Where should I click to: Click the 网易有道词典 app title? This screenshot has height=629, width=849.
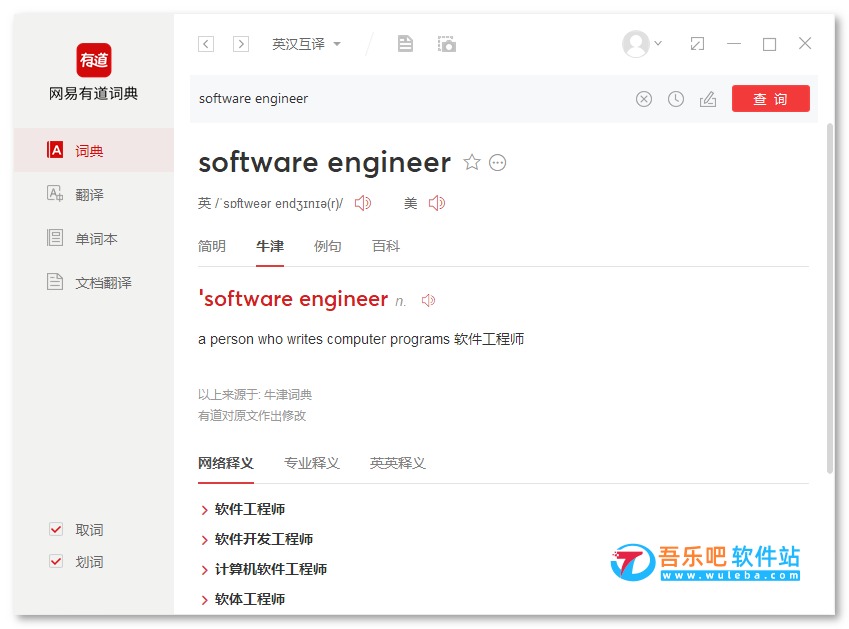click(93, 94)
